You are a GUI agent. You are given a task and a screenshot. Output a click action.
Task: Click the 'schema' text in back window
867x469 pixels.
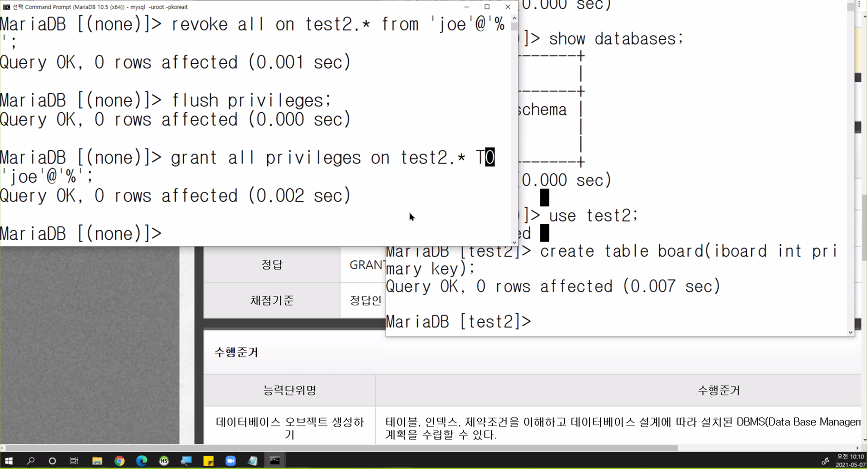[x=543, y=110]
